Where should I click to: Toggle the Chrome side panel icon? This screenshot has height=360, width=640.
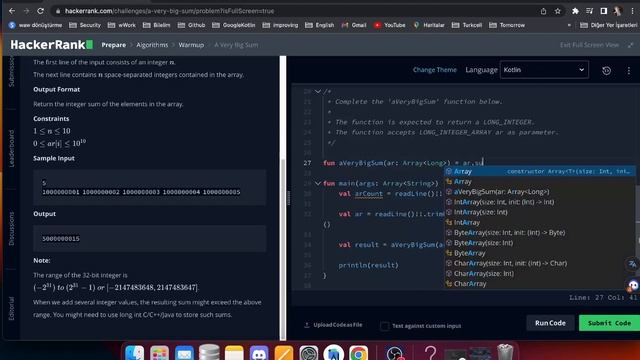coord(603,11)
